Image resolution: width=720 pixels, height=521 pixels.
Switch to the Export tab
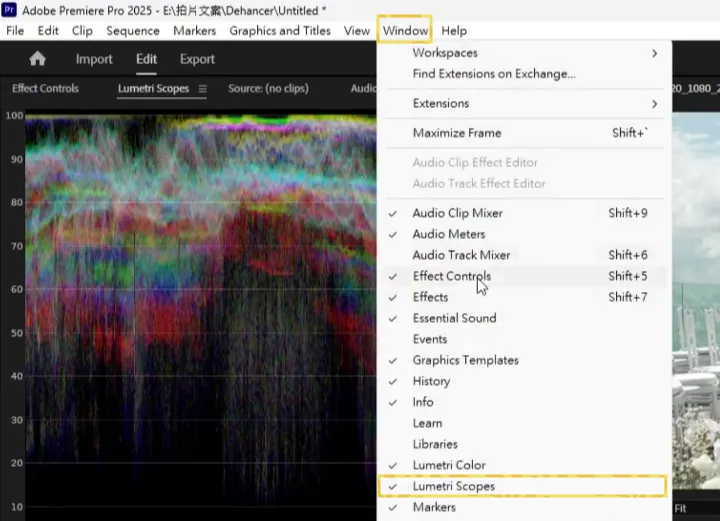pyautogui.click(x=197, y=59)
